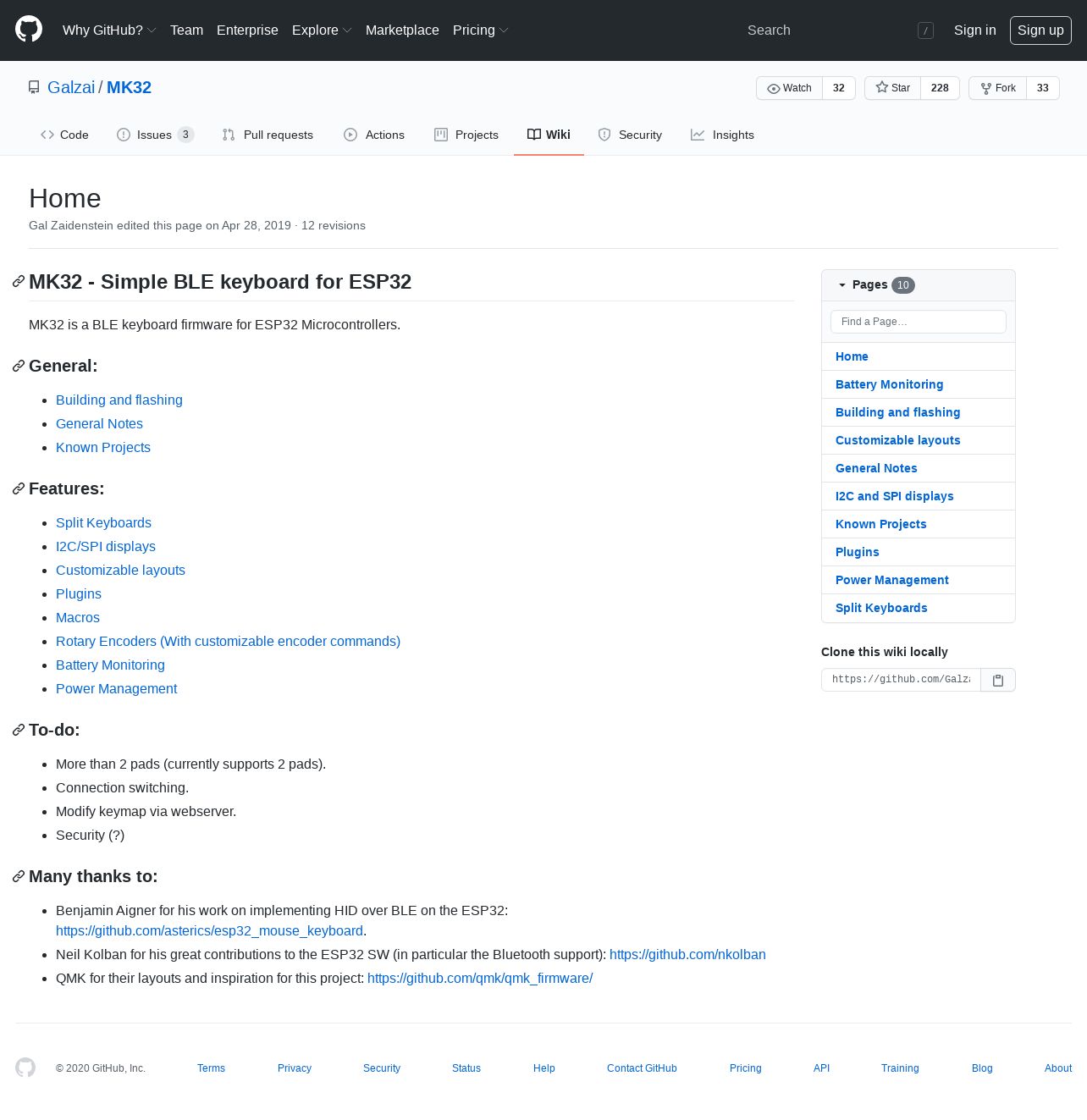The image size is (1087, 1120).
Task: Go to the Projects tab
Action: coord(466,135)
